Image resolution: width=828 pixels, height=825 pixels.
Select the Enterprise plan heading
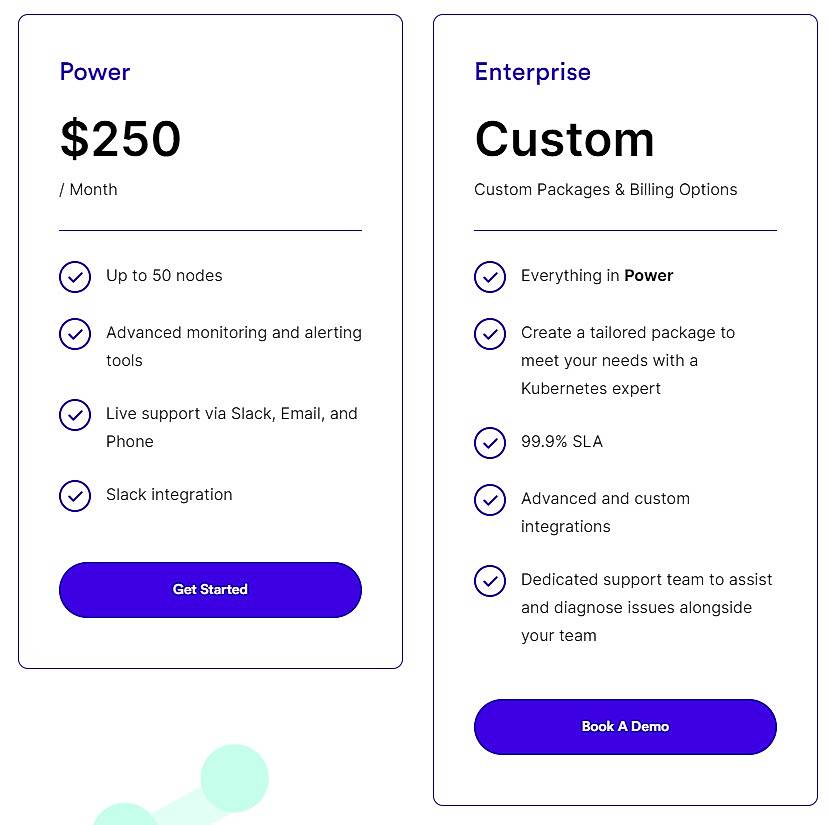(x=533, y=72)
